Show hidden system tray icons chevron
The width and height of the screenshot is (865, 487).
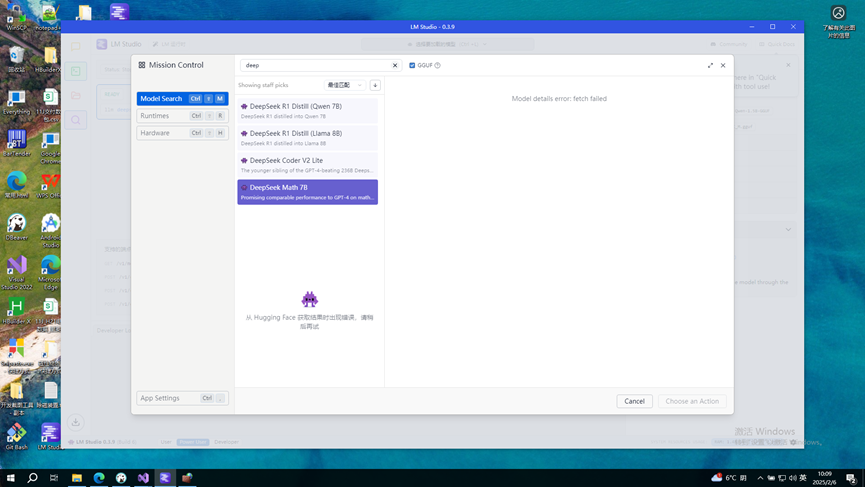coord(760,478)
